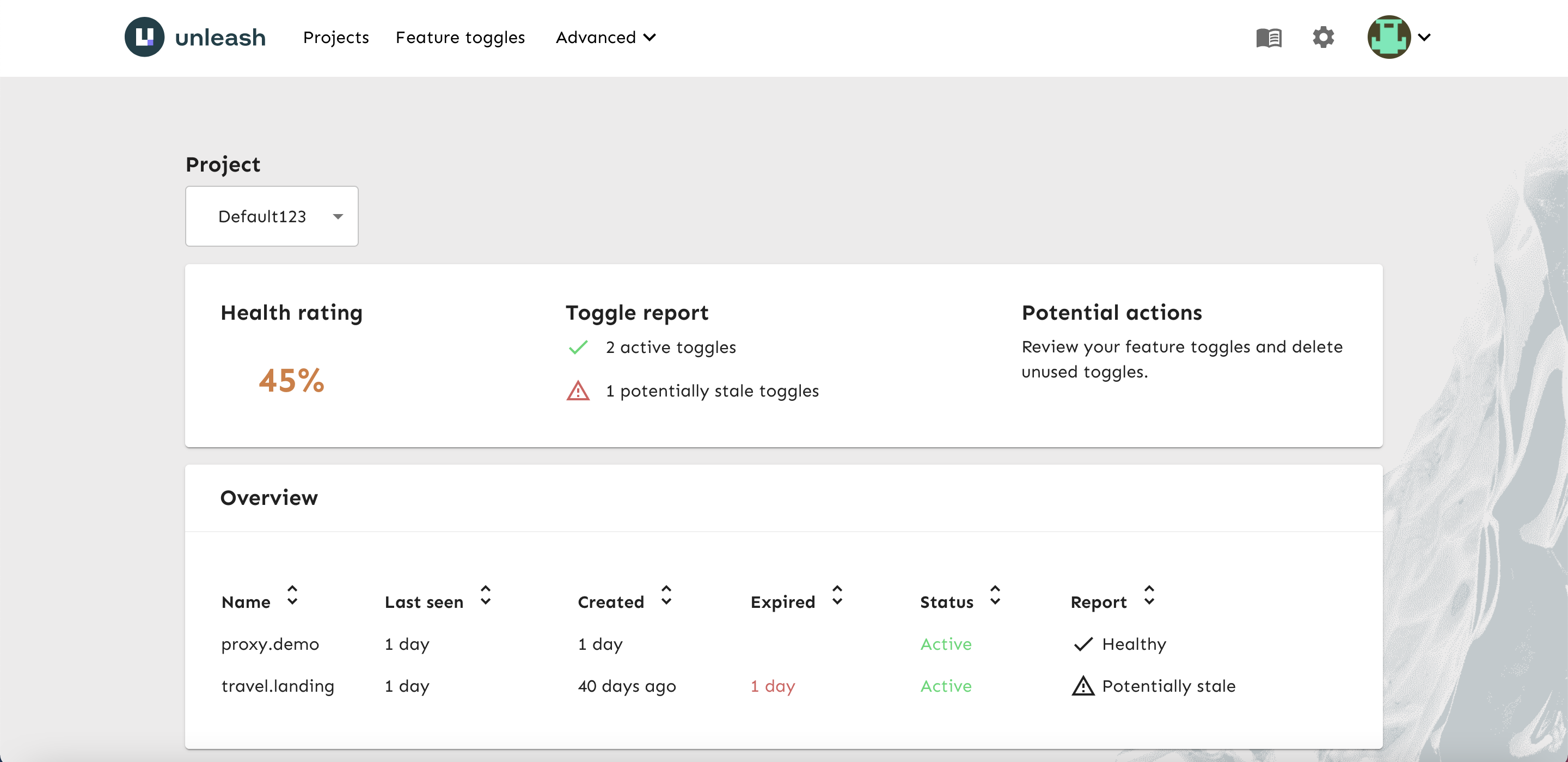Sort the table by Name column arrows
Viewport: 1568px width, 762px height.
[292, 595]
